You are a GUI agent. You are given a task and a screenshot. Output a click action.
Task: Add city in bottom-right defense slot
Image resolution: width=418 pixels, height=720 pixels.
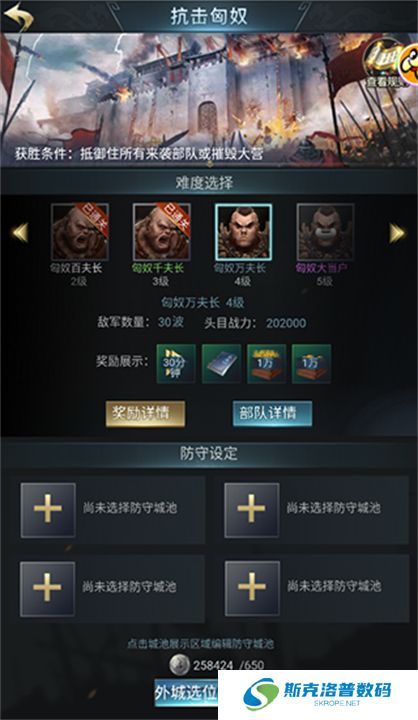[252, 589]
